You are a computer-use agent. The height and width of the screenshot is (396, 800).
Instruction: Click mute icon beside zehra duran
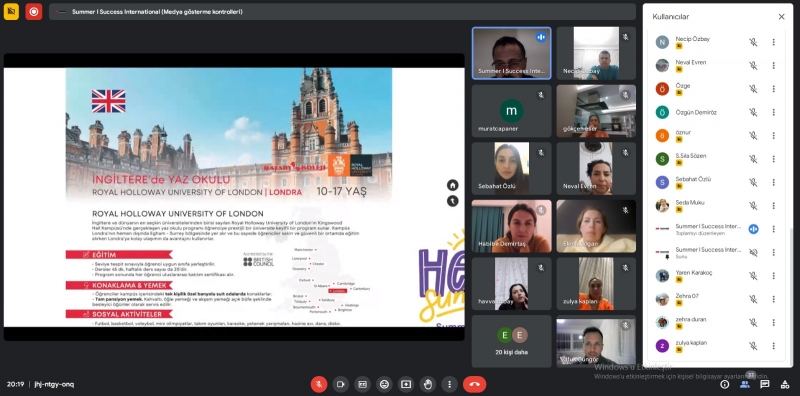click(x=753, y=323)
